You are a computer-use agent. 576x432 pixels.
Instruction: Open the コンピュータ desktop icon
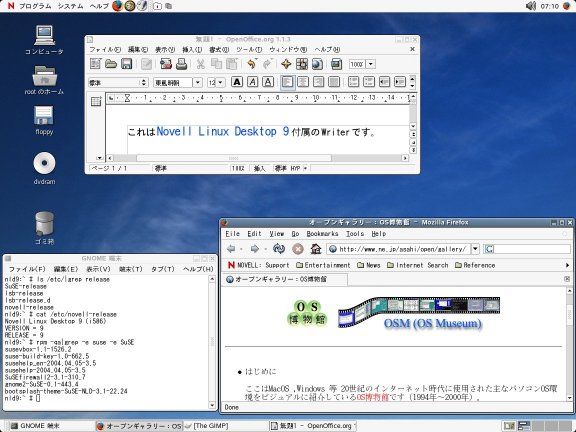click(x=44, y=40)
